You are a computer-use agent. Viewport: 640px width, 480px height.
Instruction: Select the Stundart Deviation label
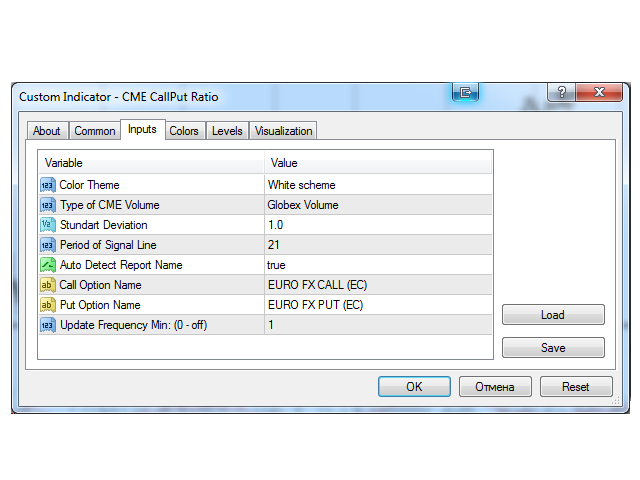pyautogui.click(x=104, y=225)
